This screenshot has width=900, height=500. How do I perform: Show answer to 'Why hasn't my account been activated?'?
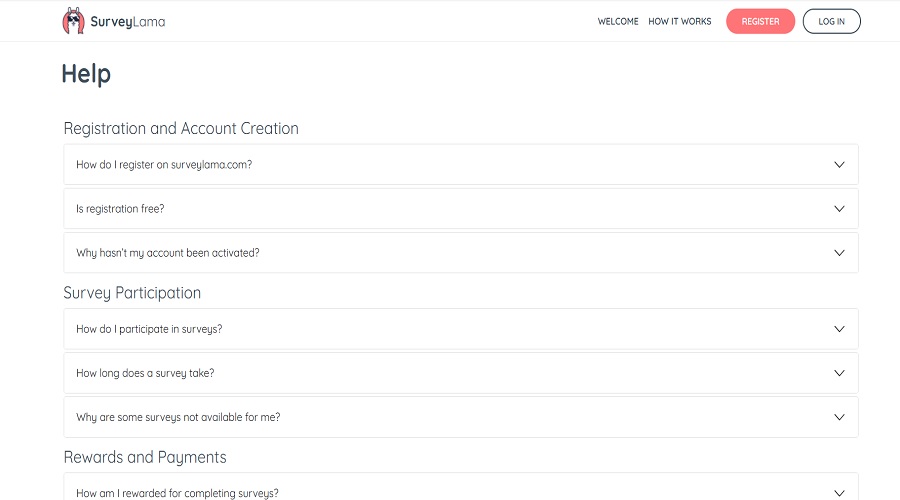168,253
